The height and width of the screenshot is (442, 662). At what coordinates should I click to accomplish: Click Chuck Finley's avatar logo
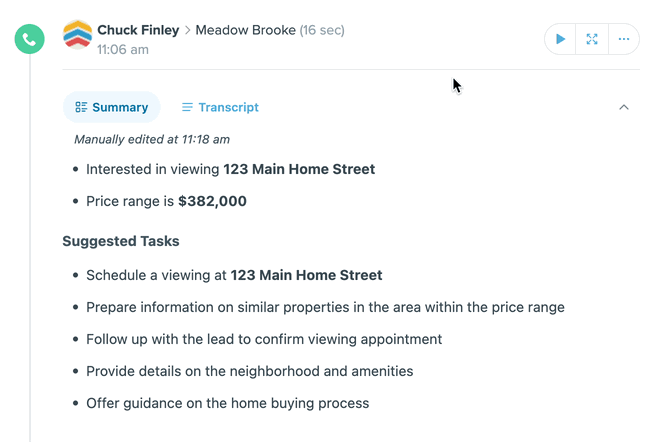pyautogui.click(x=77, y=35)
